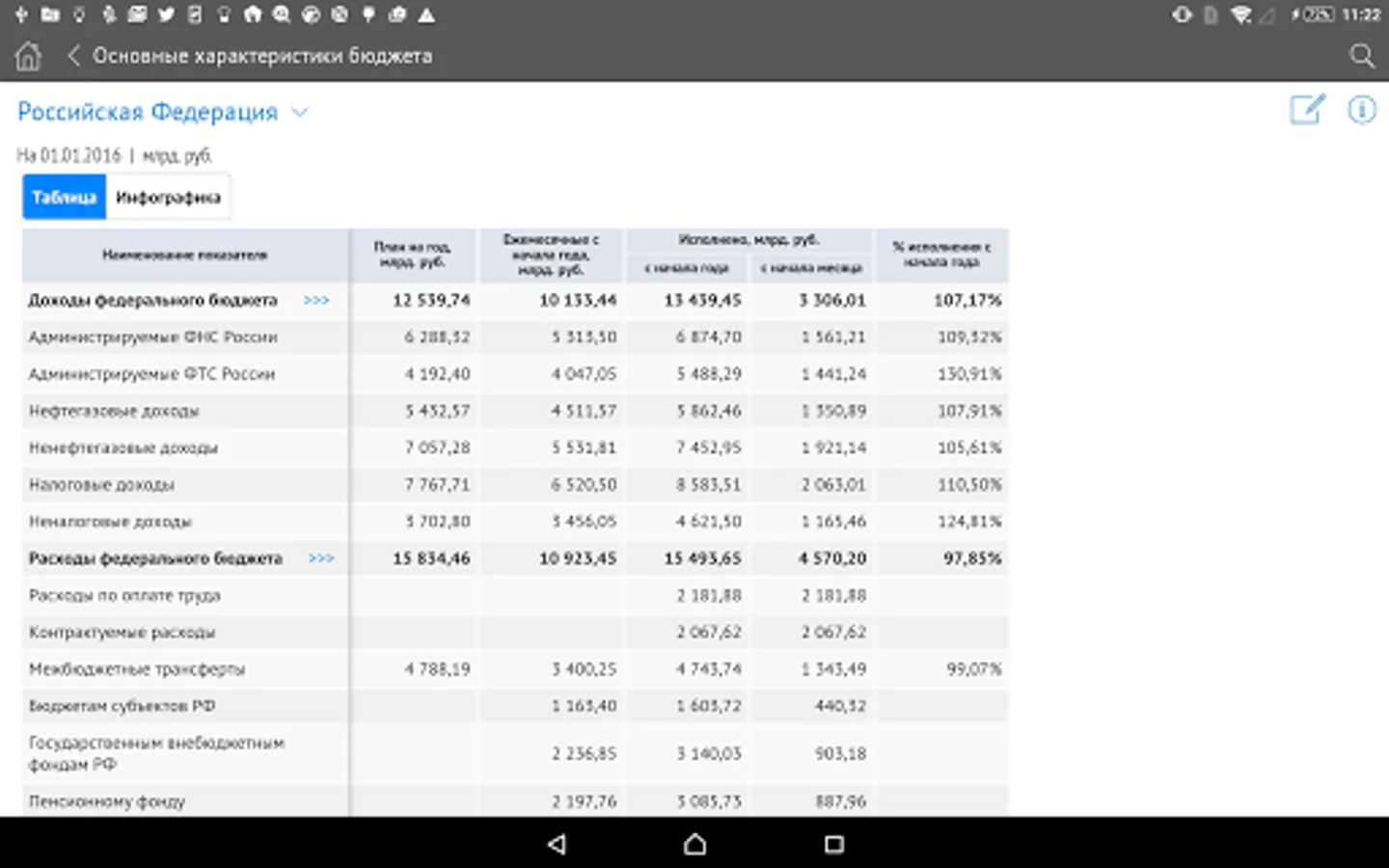Switch to the Инфографика tab
The width and height of the screenshot is (1389, 868).
[168, 197]
